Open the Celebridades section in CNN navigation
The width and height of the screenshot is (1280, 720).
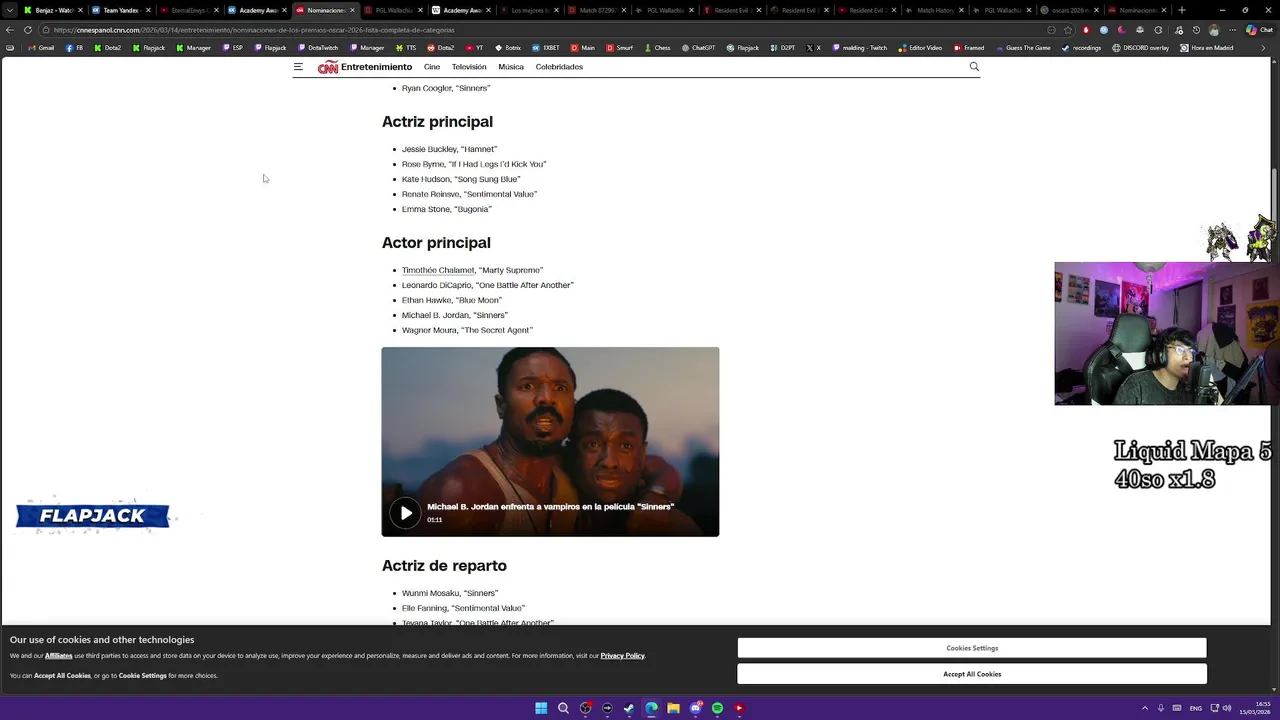[x=559, y=67]
